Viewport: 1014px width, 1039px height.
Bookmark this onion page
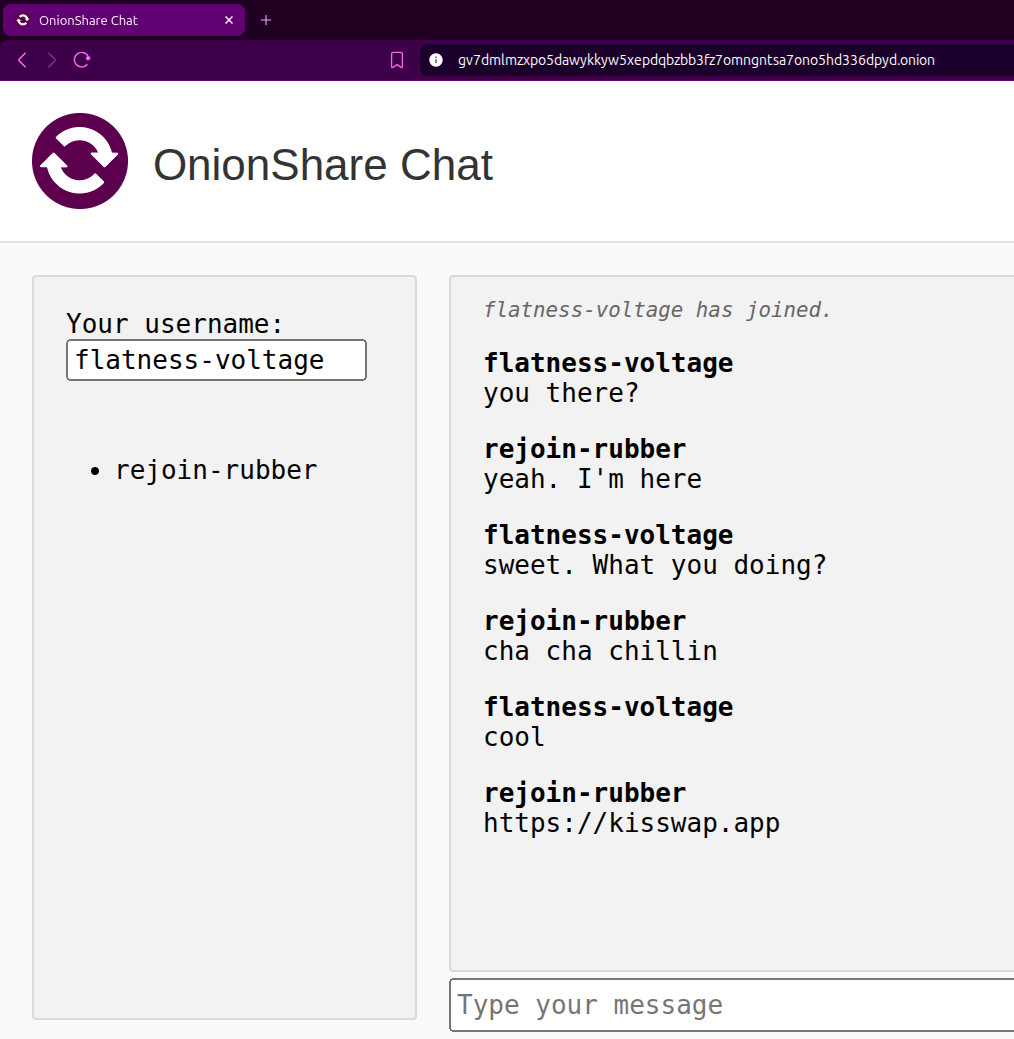coord(397,60)
